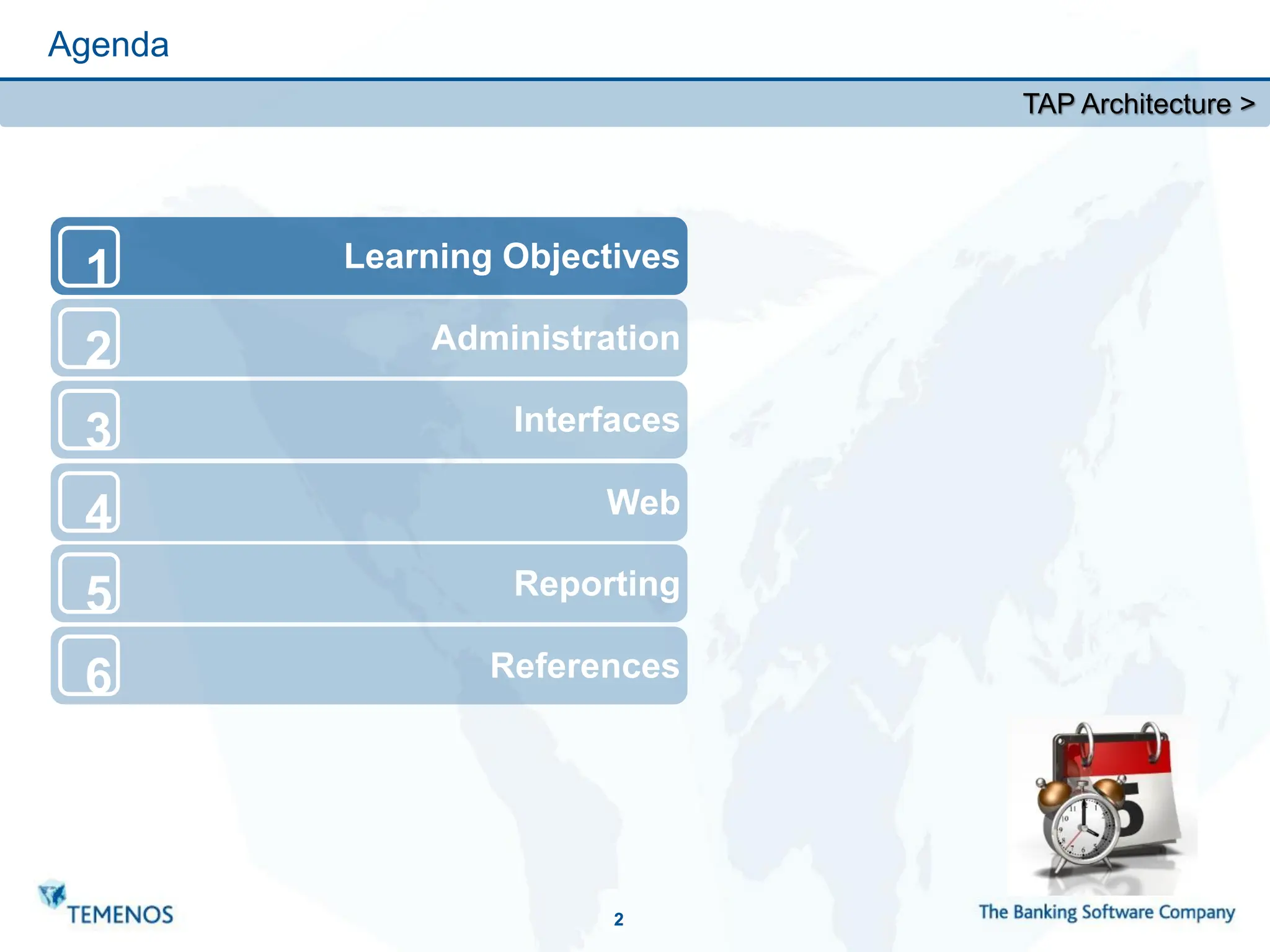The width and height of the screenshot is (1270, 952).
Task: Click the number 5 box icon
Action: (89, 583)
